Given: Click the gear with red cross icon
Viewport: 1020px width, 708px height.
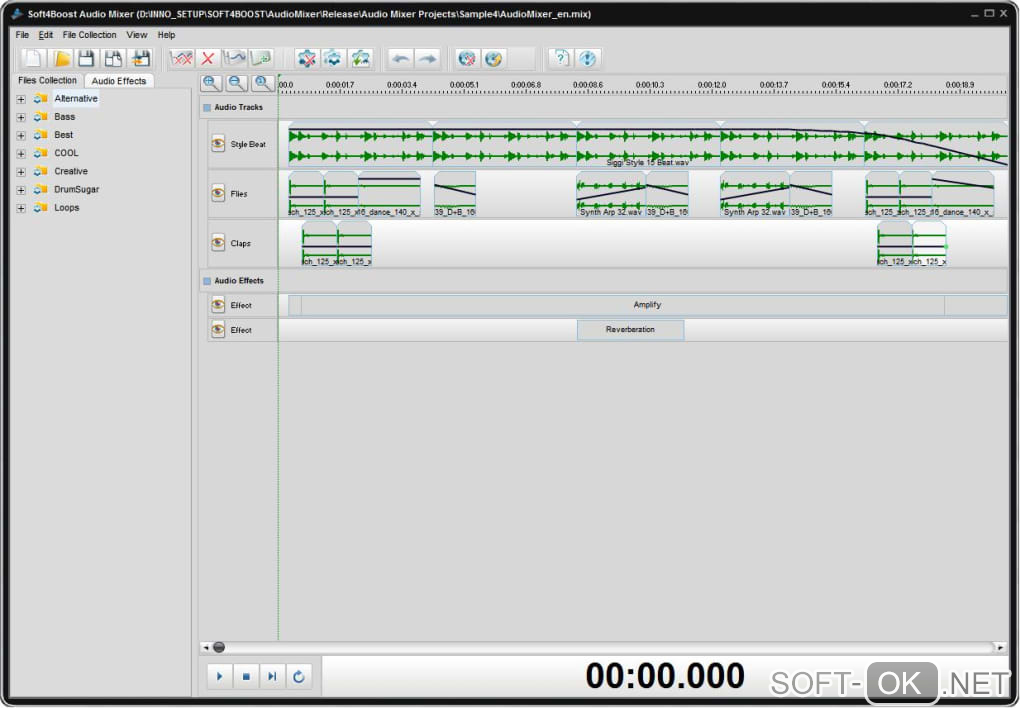Looking at the screenshot, I should [306, 59].
